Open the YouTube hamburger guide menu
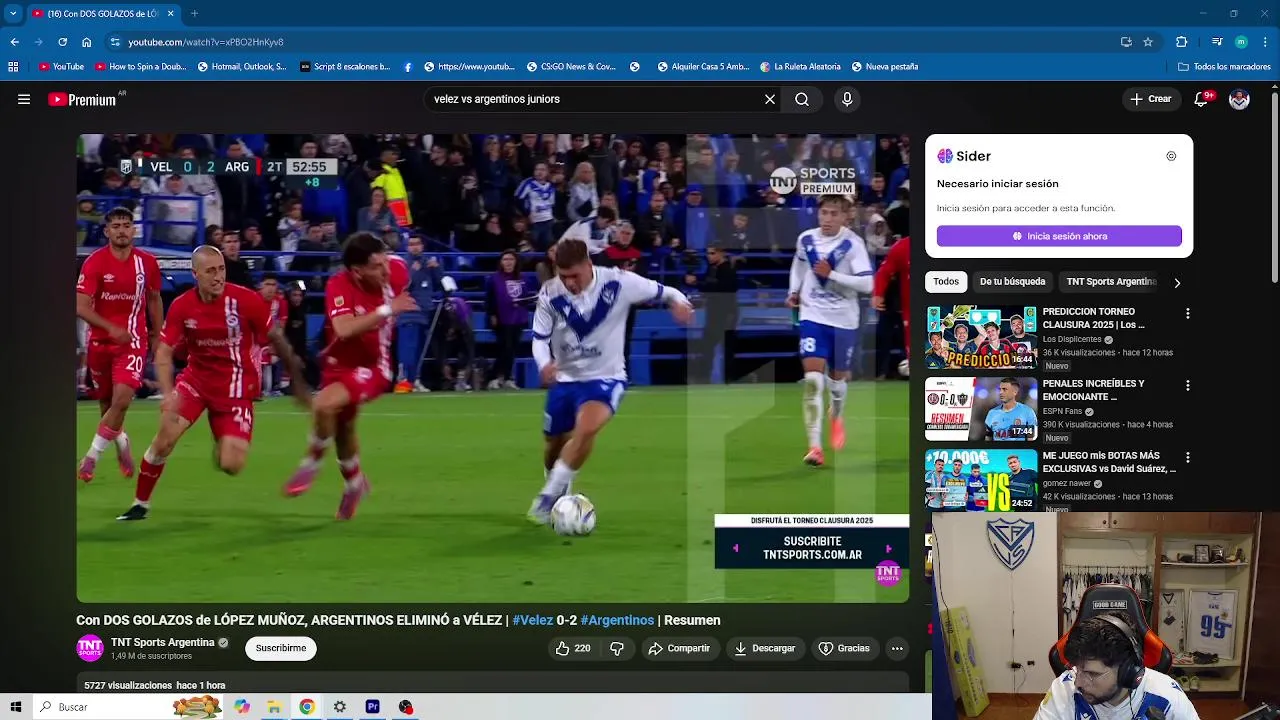 coord(24,99)
